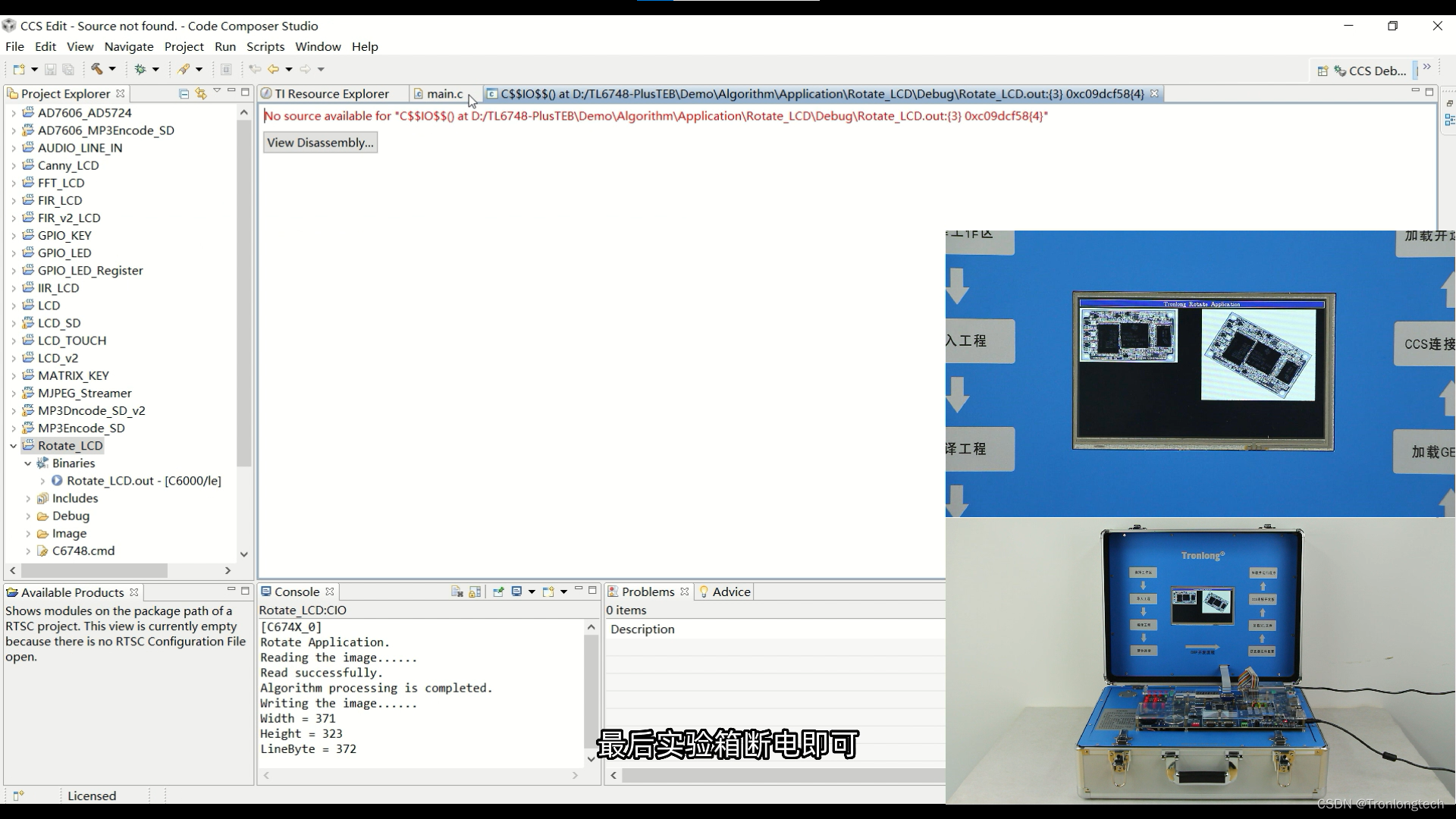Click the Pin Console icon
Screen dimensions: 1456x819
pos(498,591)
